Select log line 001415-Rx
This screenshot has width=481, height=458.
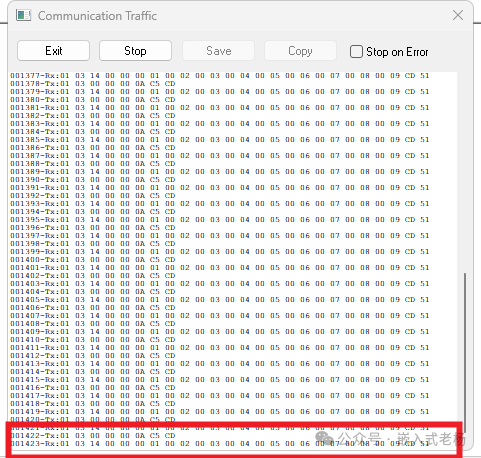tap(220, 380)
